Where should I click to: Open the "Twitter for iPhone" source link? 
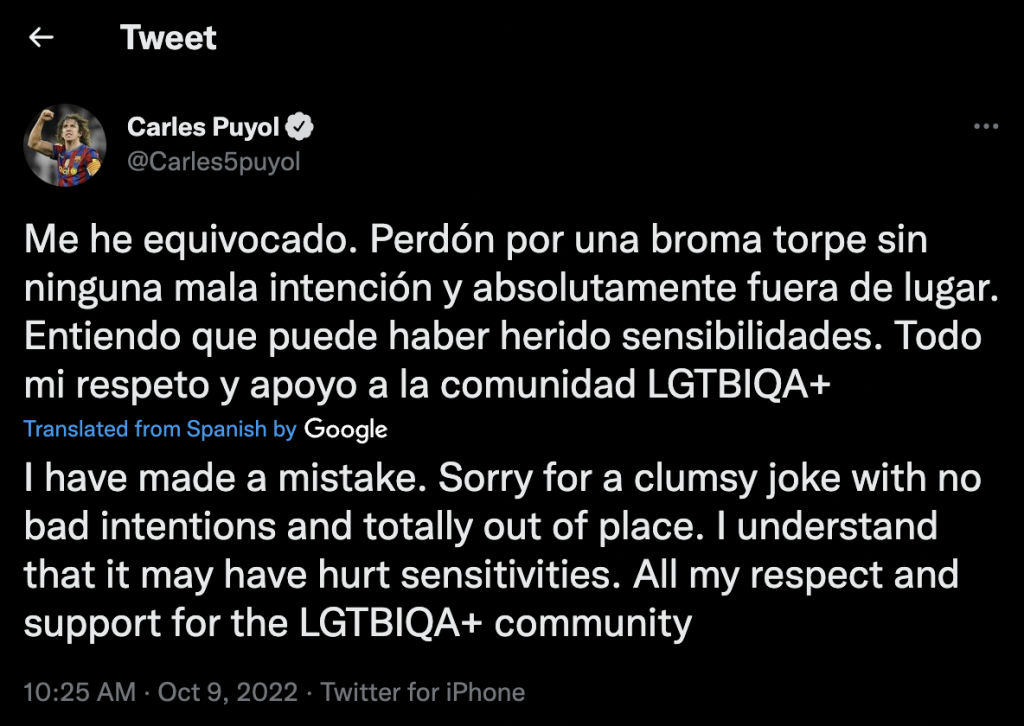point(423,692)
